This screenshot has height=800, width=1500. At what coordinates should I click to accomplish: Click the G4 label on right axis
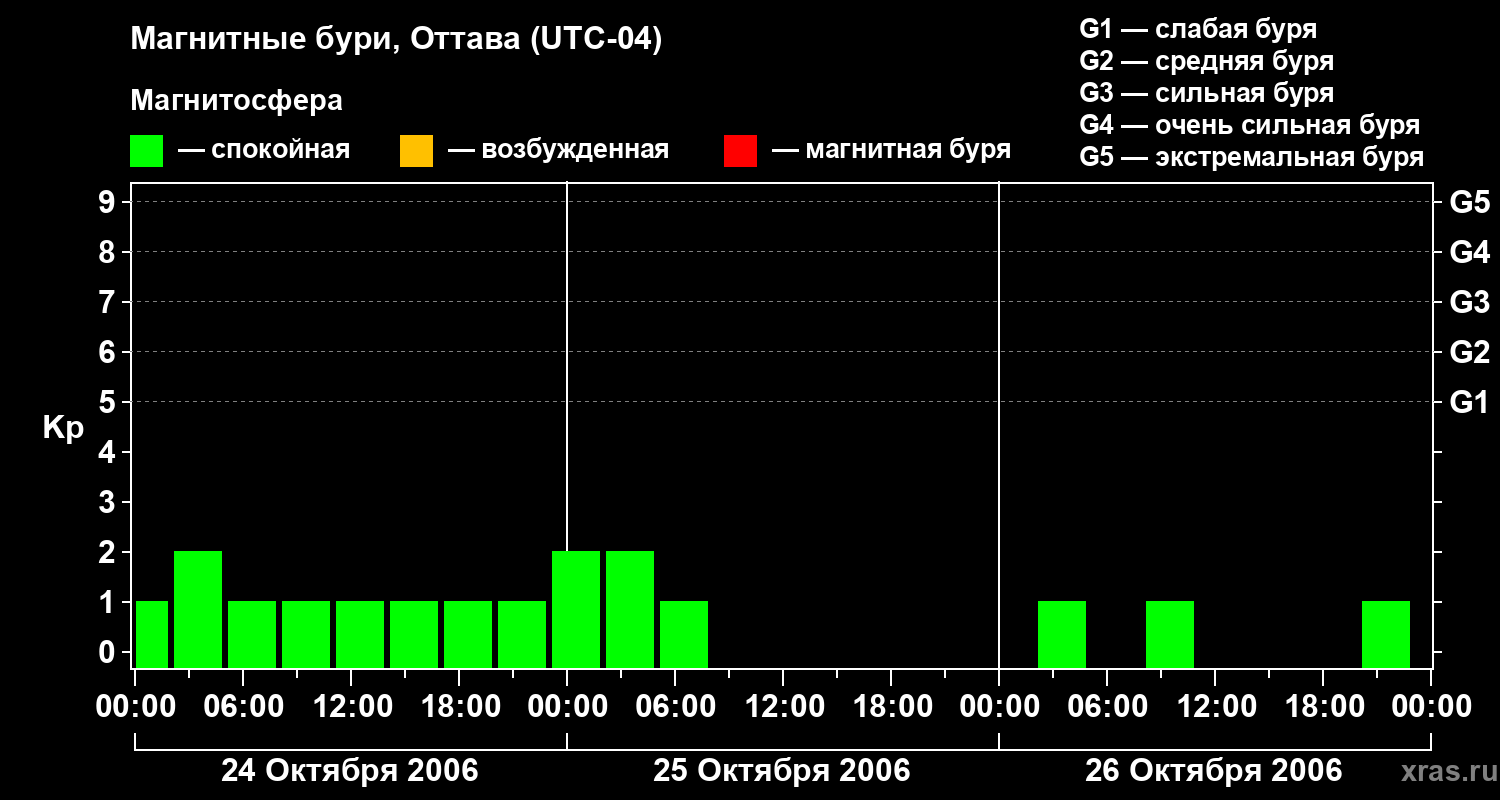click(x=1469, y=253)
